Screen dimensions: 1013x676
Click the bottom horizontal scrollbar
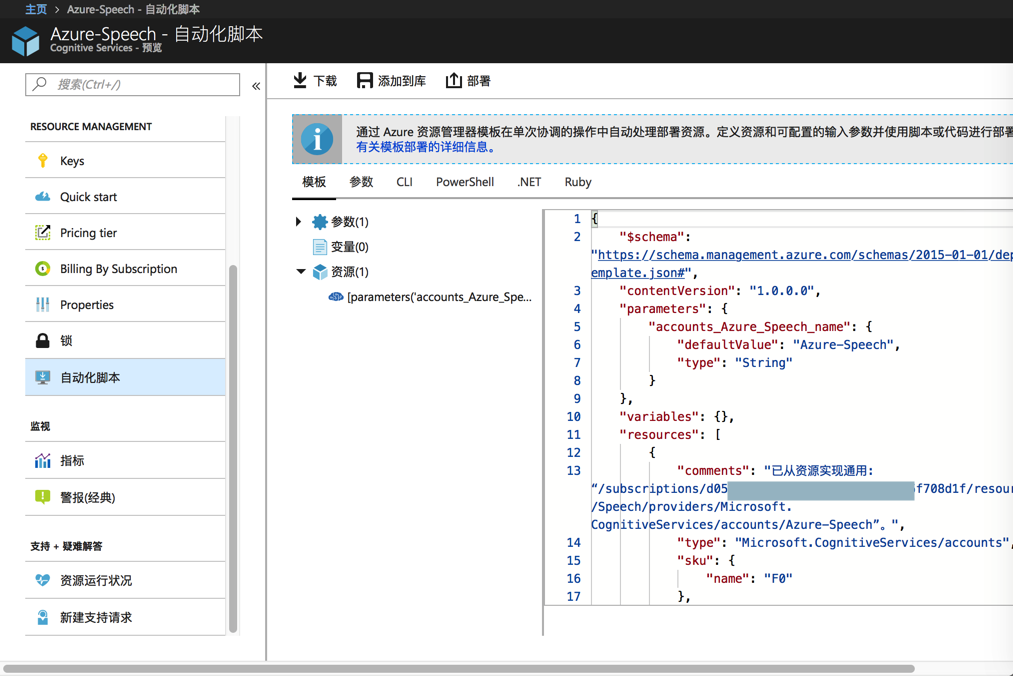459,669
